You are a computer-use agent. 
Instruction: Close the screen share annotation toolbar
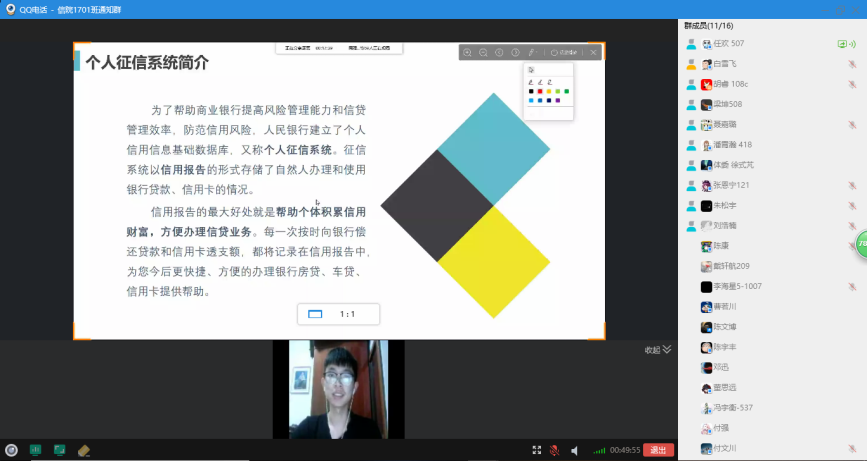point(593,52)
